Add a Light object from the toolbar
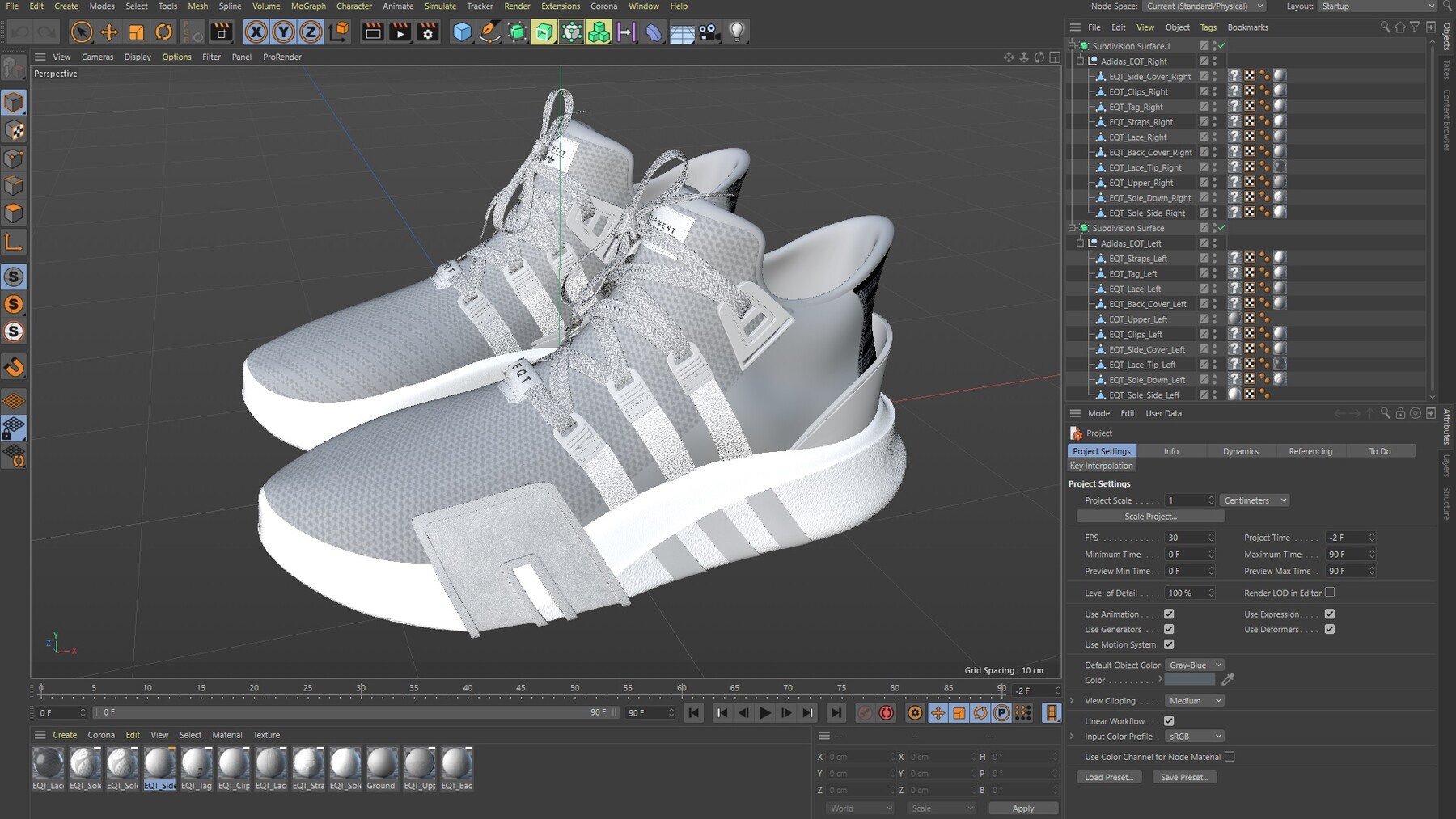 [737, 32]
